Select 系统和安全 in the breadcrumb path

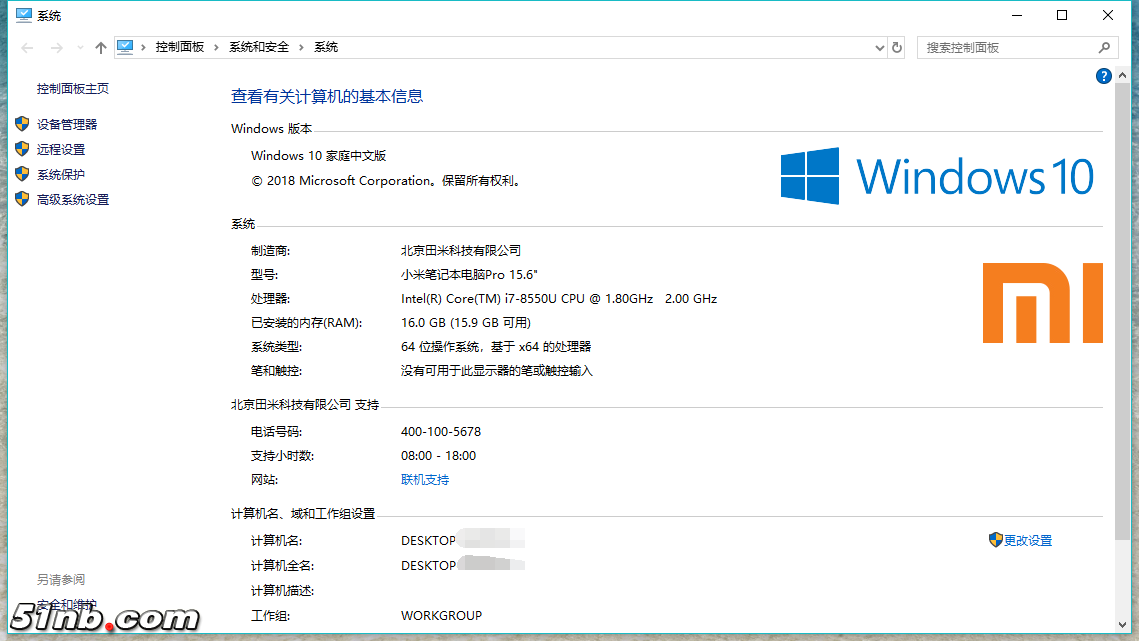[259, 47]
